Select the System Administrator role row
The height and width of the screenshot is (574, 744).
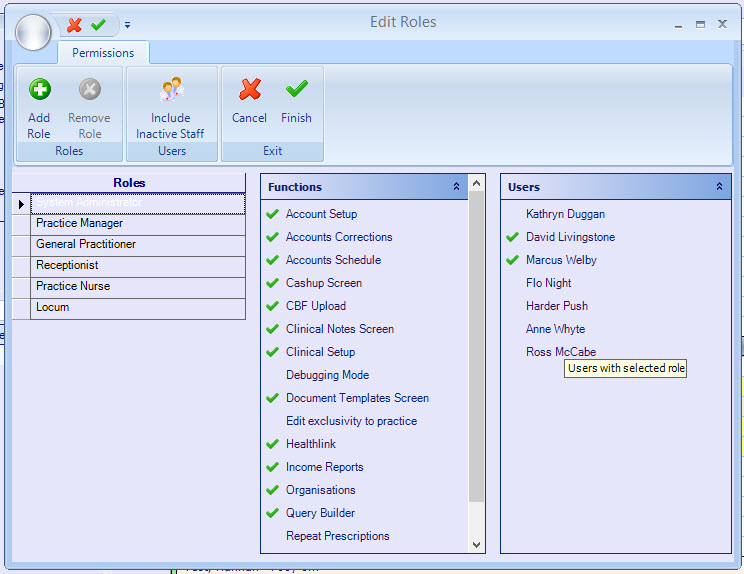tap(138, 203)
